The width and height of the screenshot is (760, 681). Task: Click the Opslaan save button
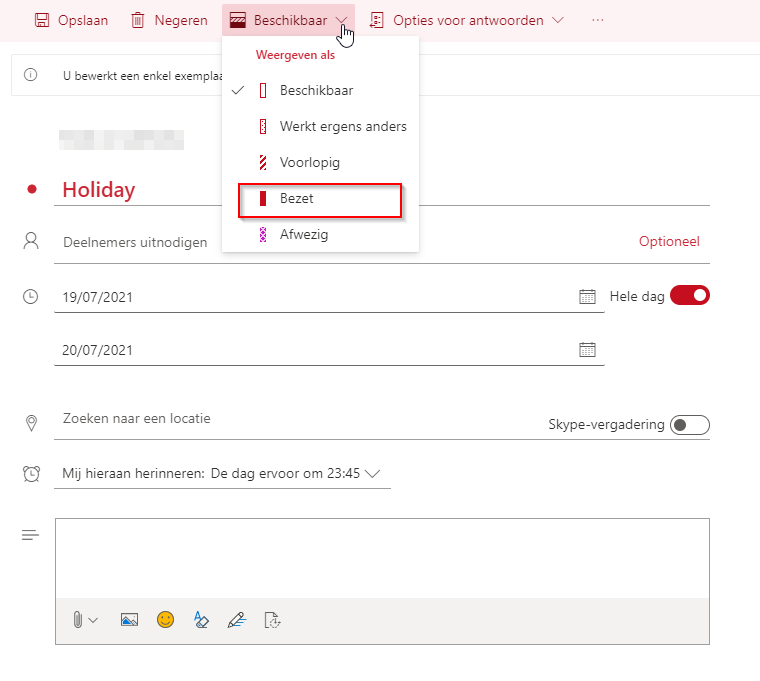tap(70, 20)
